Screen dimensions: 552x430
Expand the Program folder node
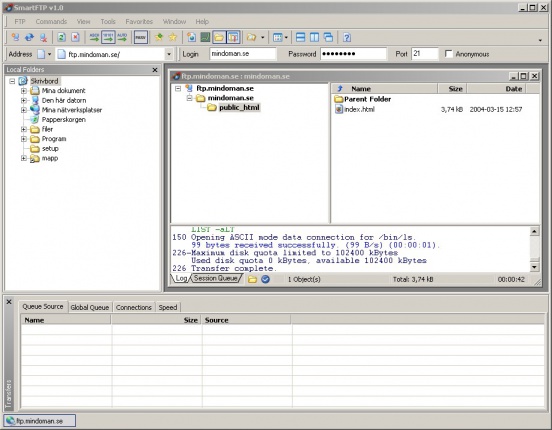pos(24,139)
